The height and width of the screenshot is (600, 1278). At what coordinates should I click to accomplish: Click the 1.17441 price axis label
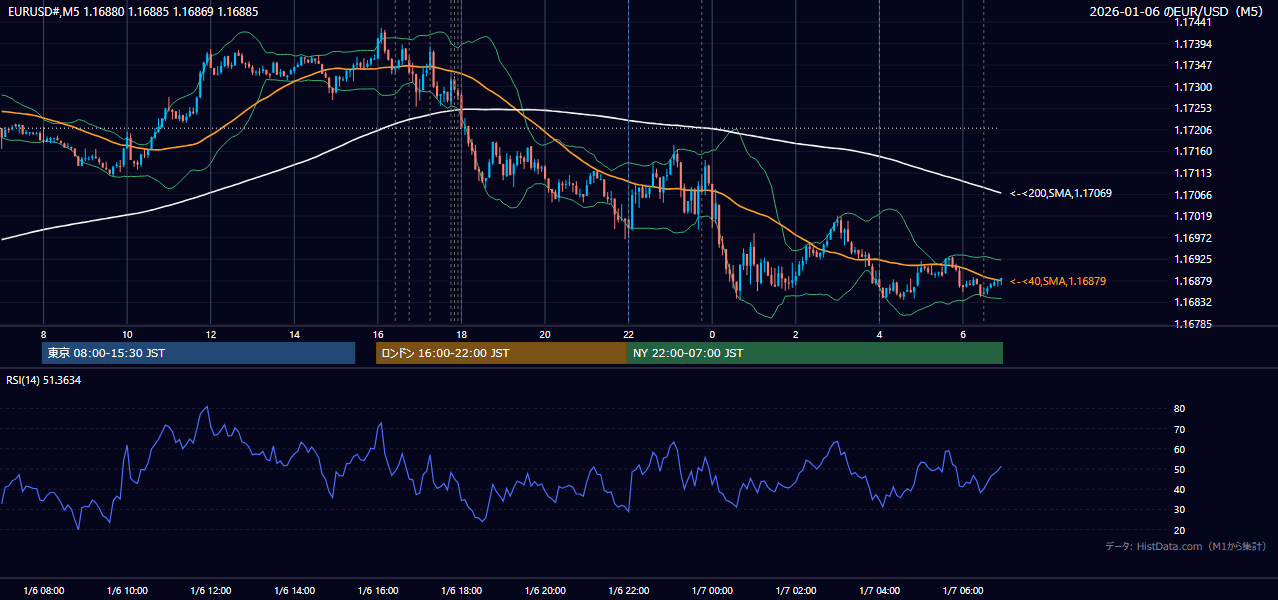[x=1193, y=22]
